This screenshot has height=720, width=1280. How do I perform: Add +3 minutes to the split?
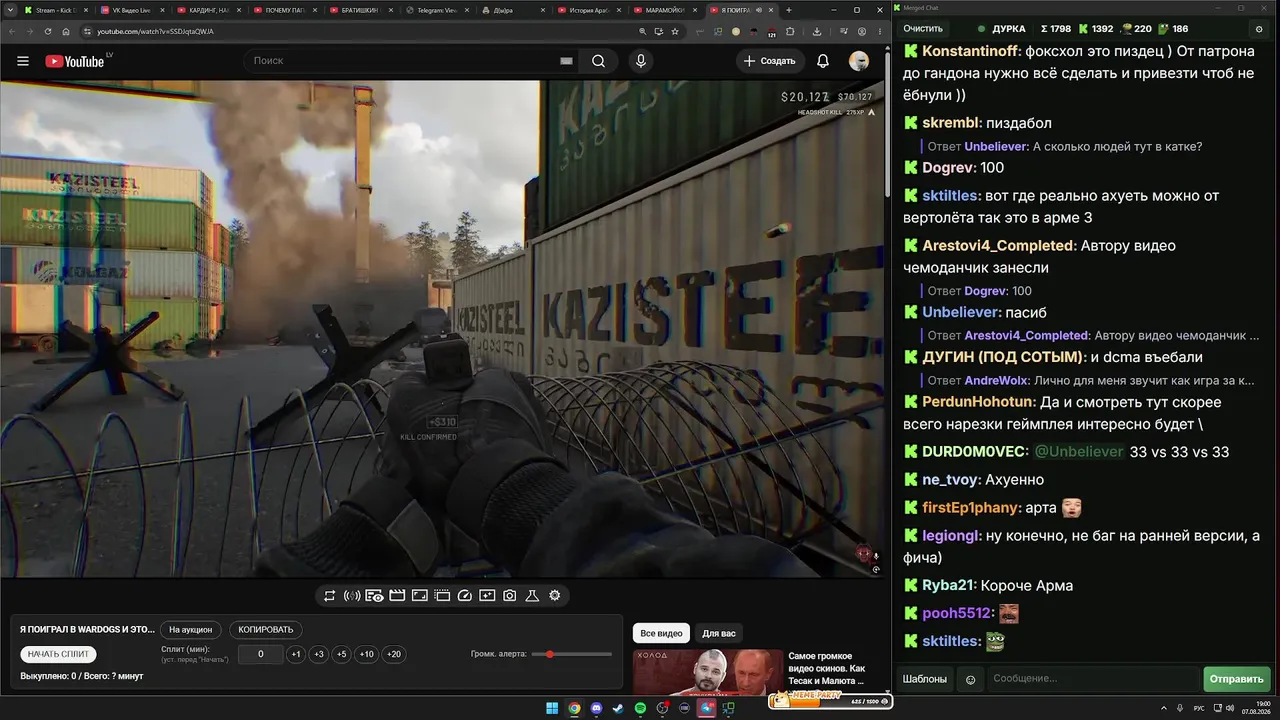coord(319,654)
